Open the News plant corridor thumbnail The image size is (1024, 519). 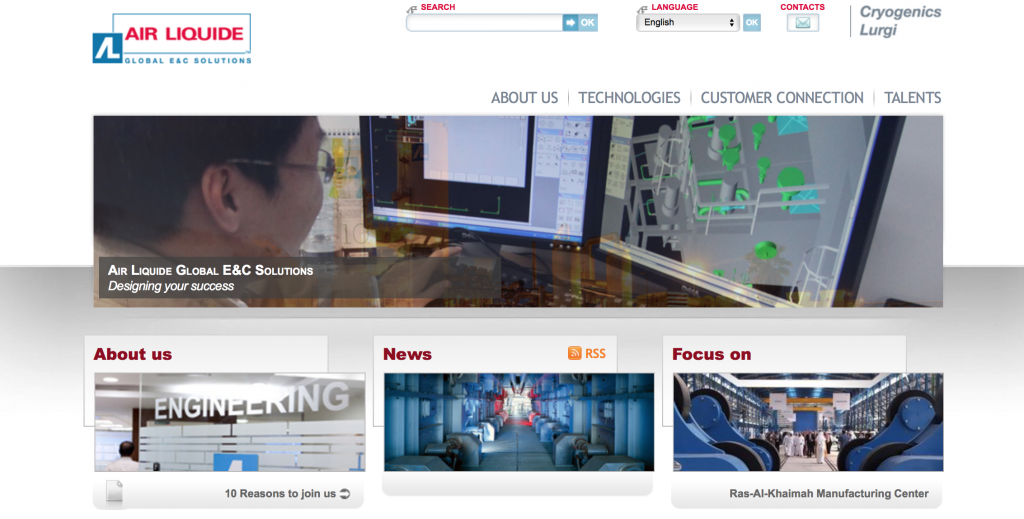click(519, 422)
